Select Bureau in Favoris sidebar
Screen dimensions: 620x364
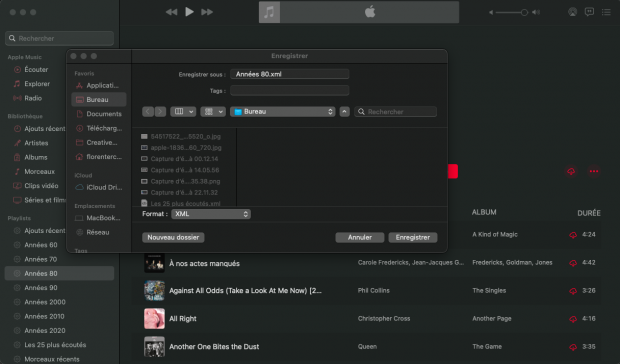click(99, 100)
